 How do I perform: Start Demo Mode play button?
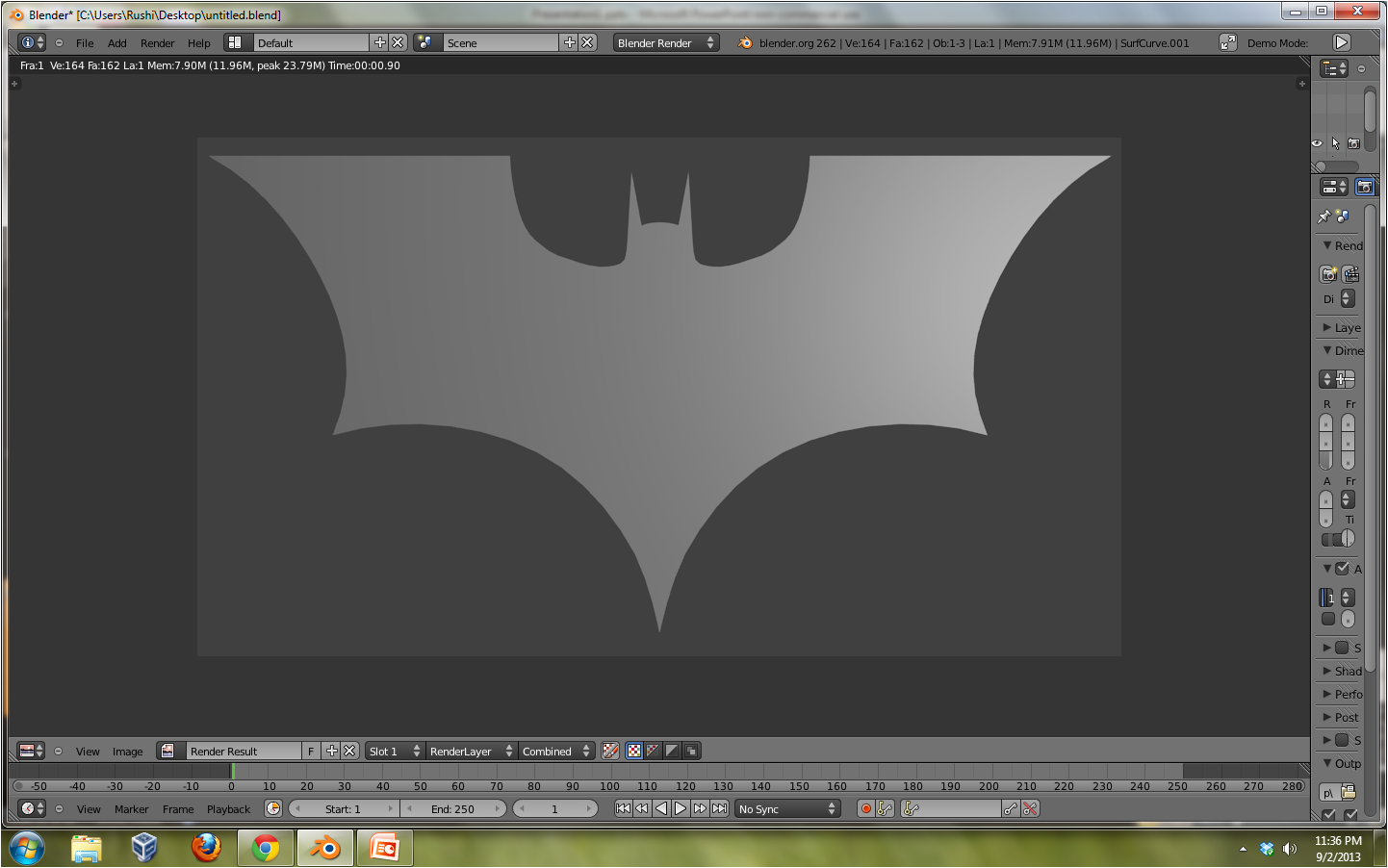[1341, 42]
